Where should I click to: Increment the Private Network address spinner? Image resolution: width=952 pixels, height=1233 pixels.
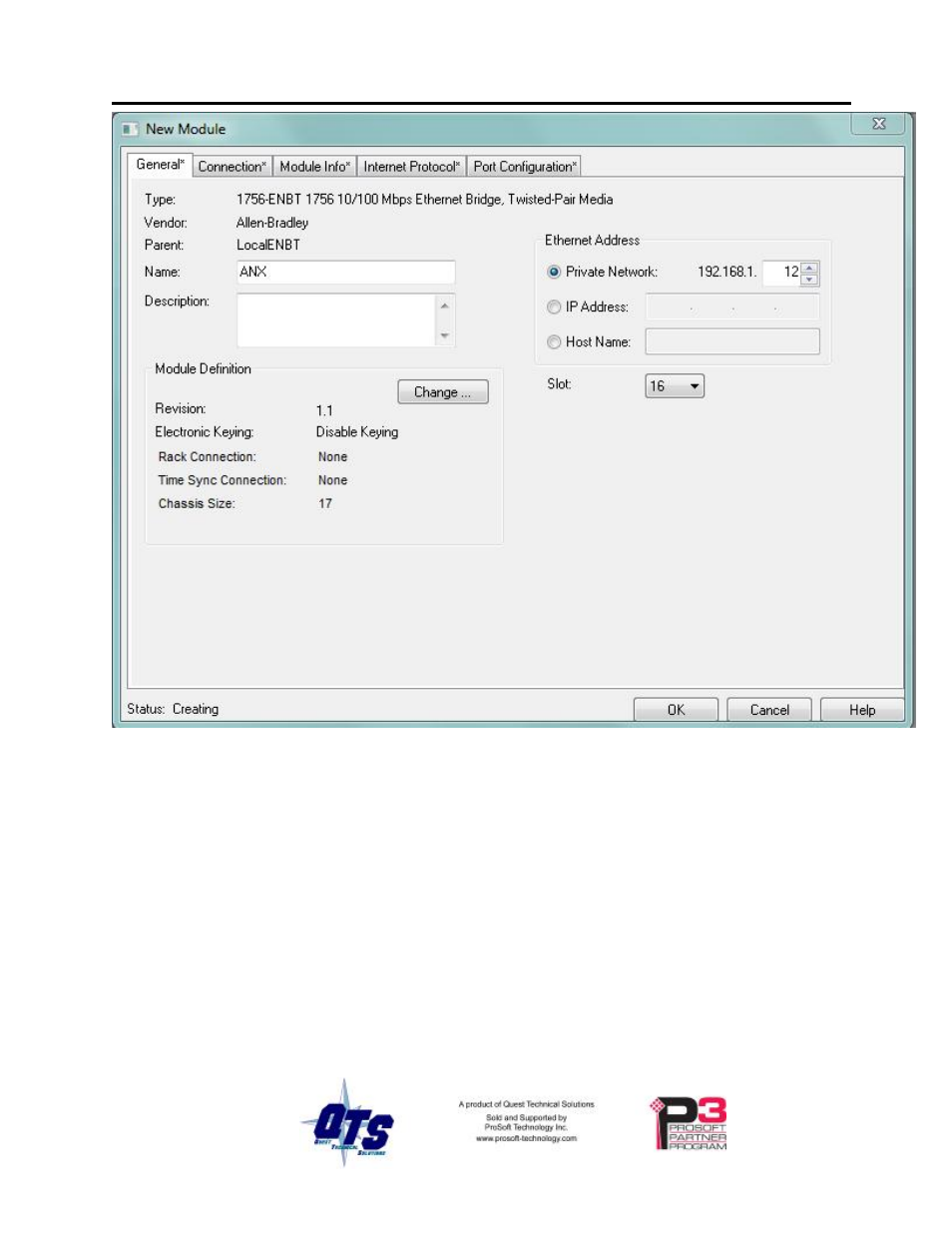pos(809,267)
